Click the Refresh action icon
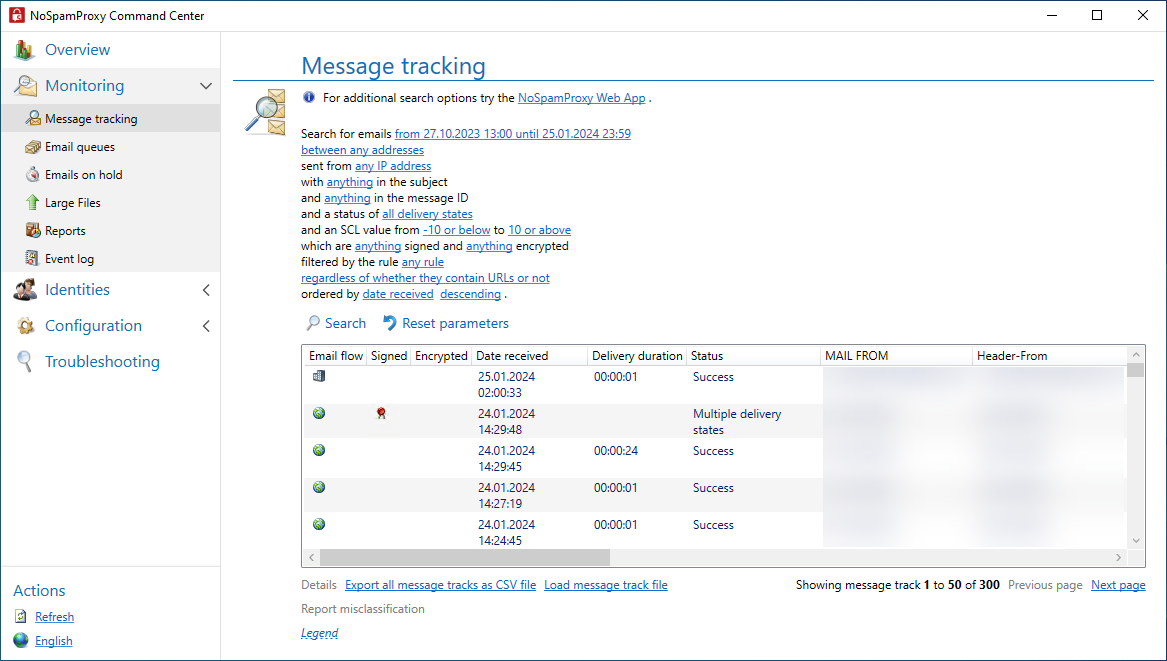The width and height of the screenshot is (1167, 661). [21, 616]
